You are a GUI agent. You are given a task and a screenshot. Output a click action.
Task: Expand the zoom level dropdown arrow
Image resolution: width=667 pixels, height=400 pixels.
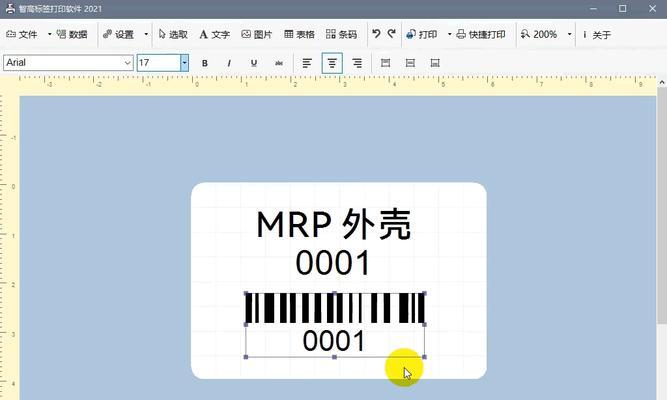point(570,34)
